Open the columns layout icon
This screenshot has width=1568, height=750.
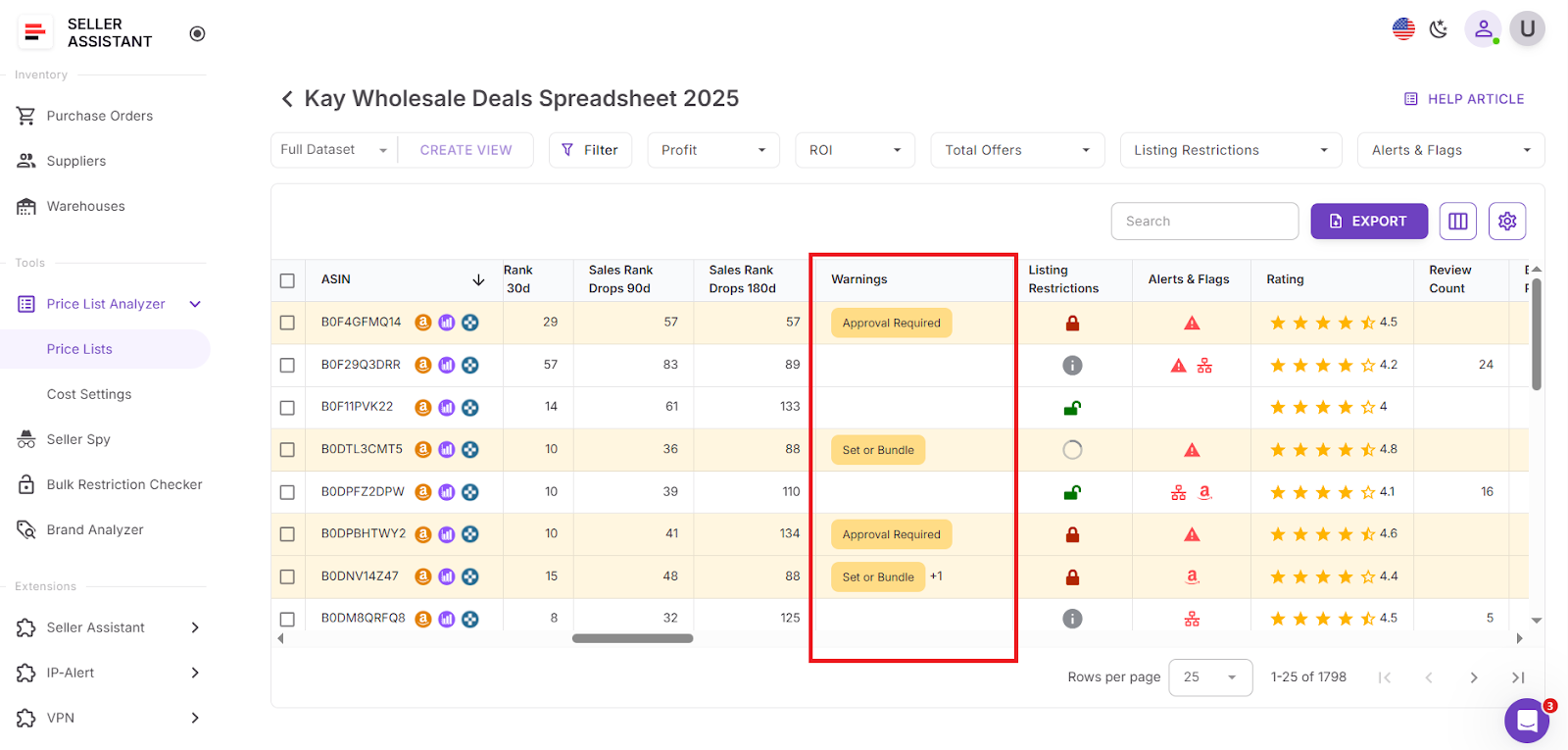click(x=1458, y=222)
